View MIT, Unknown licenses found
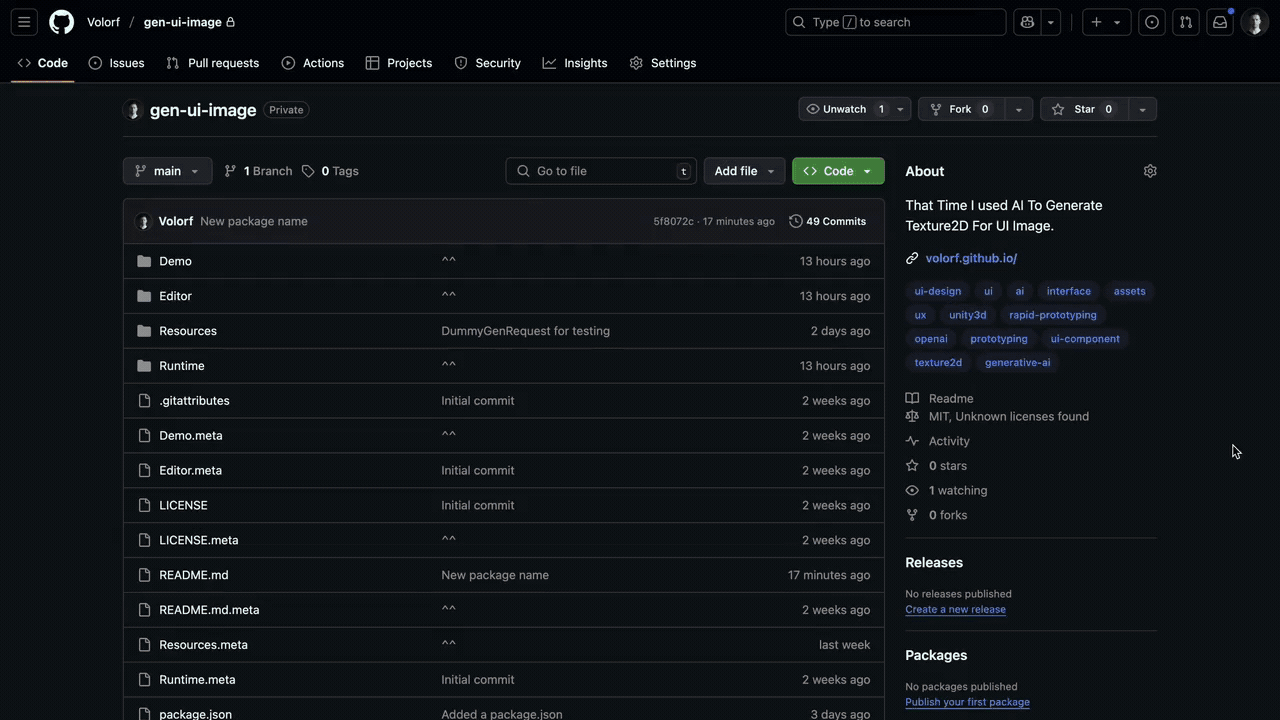1280x720 pixels. pos(1008,416)
